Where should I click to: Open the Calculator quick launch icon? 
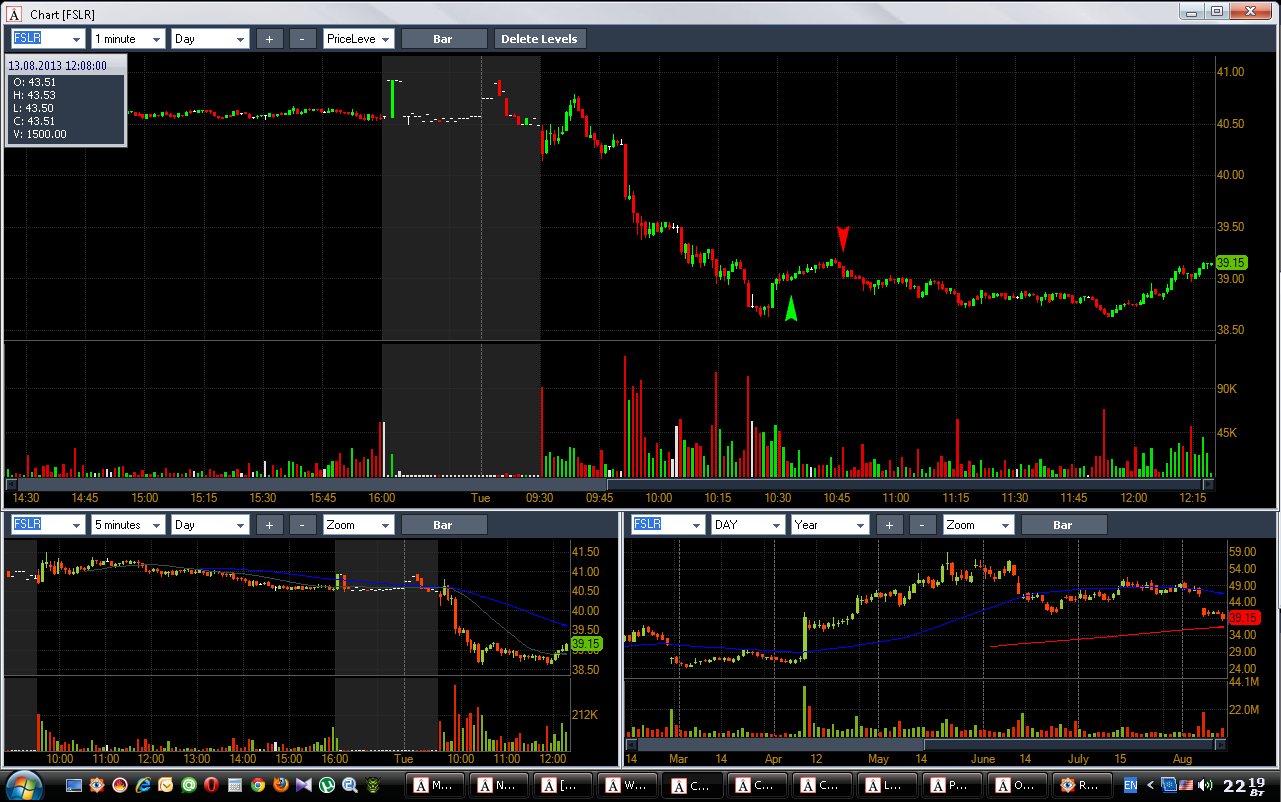(235, 785)
